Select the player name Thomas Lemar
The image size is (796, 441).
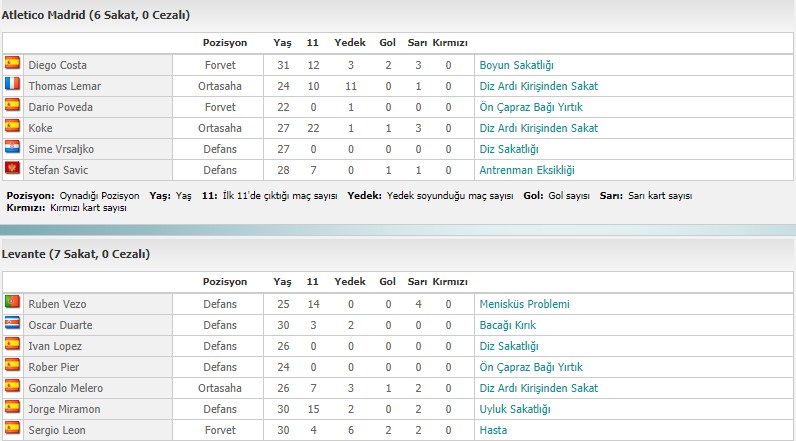pos(64,86)
